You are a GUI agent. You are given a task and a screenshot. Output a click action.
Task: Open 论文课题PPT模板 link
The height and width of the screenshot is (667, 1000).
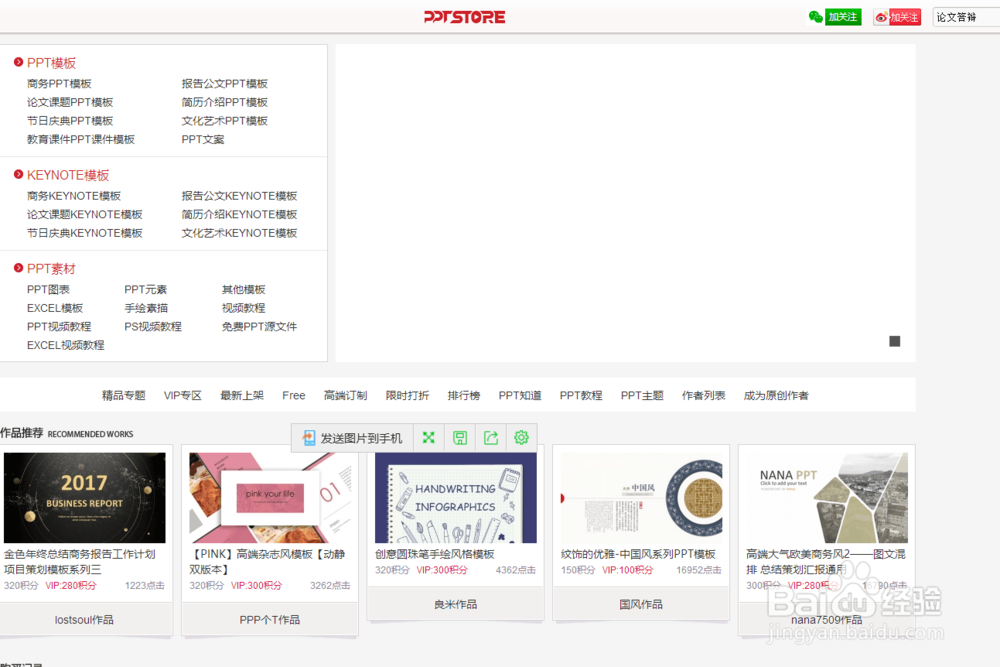point(70,102)
